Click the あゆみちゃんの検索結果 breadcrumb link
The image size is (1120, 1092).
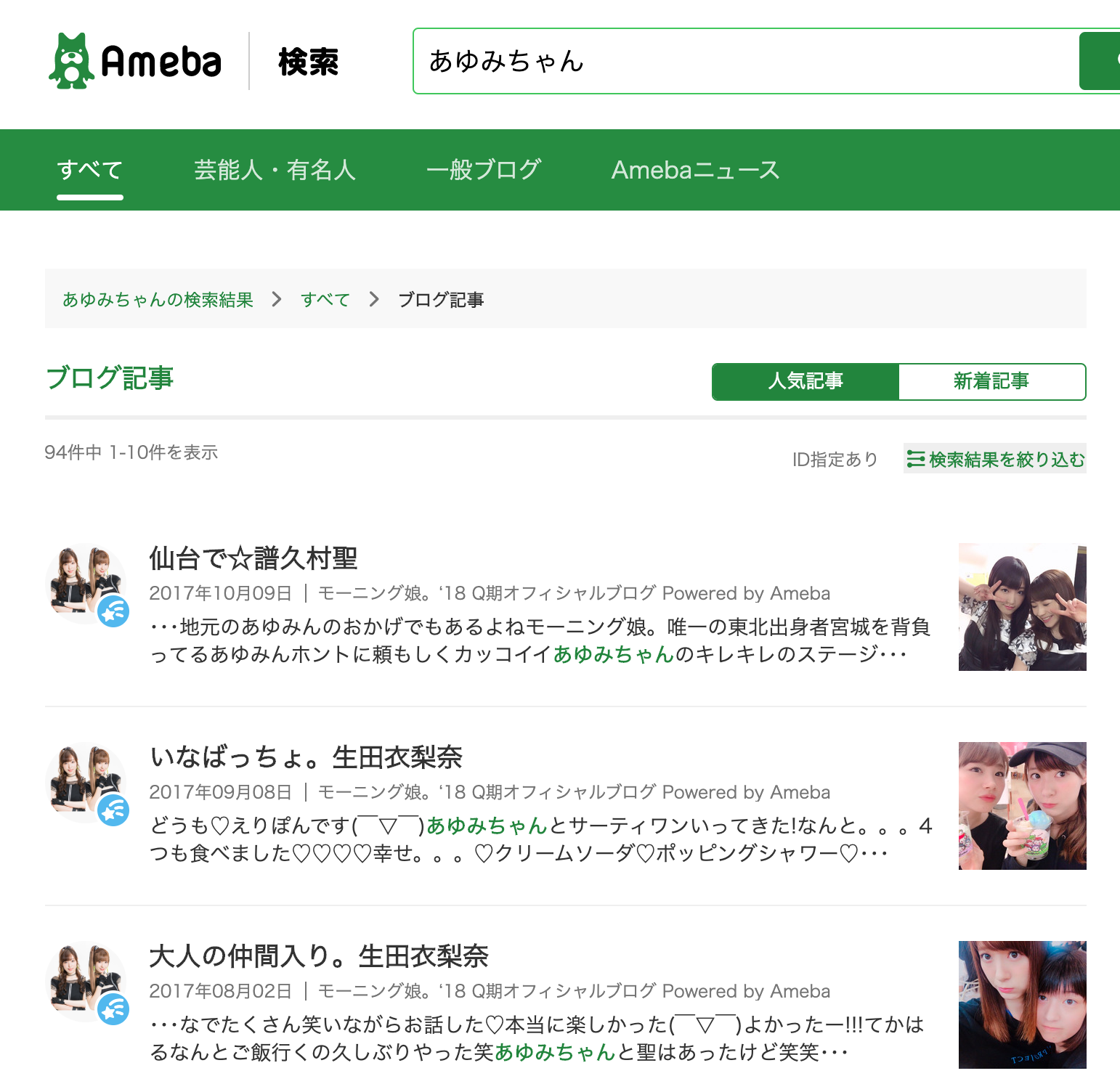158,299
